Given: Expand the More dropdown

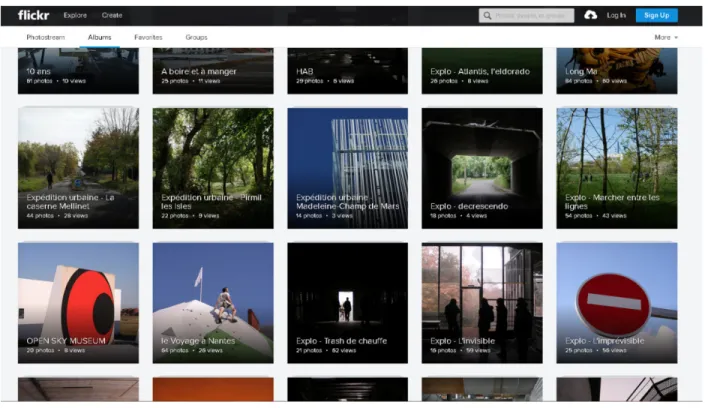Looking at the screenshot, I should coord(666,37).
